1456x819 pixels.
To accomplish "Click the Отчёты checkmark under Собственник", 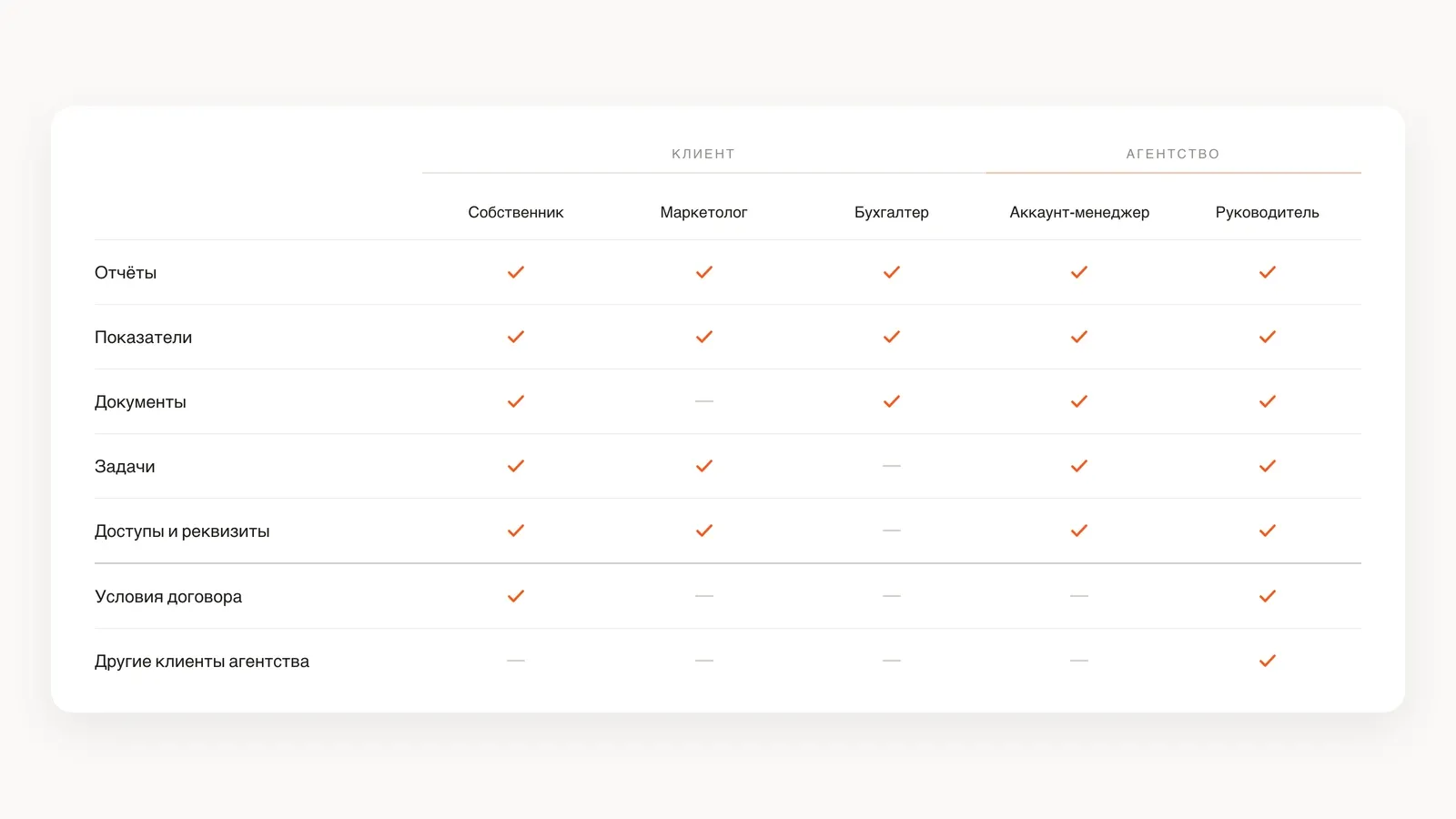I will coord(516,272).
